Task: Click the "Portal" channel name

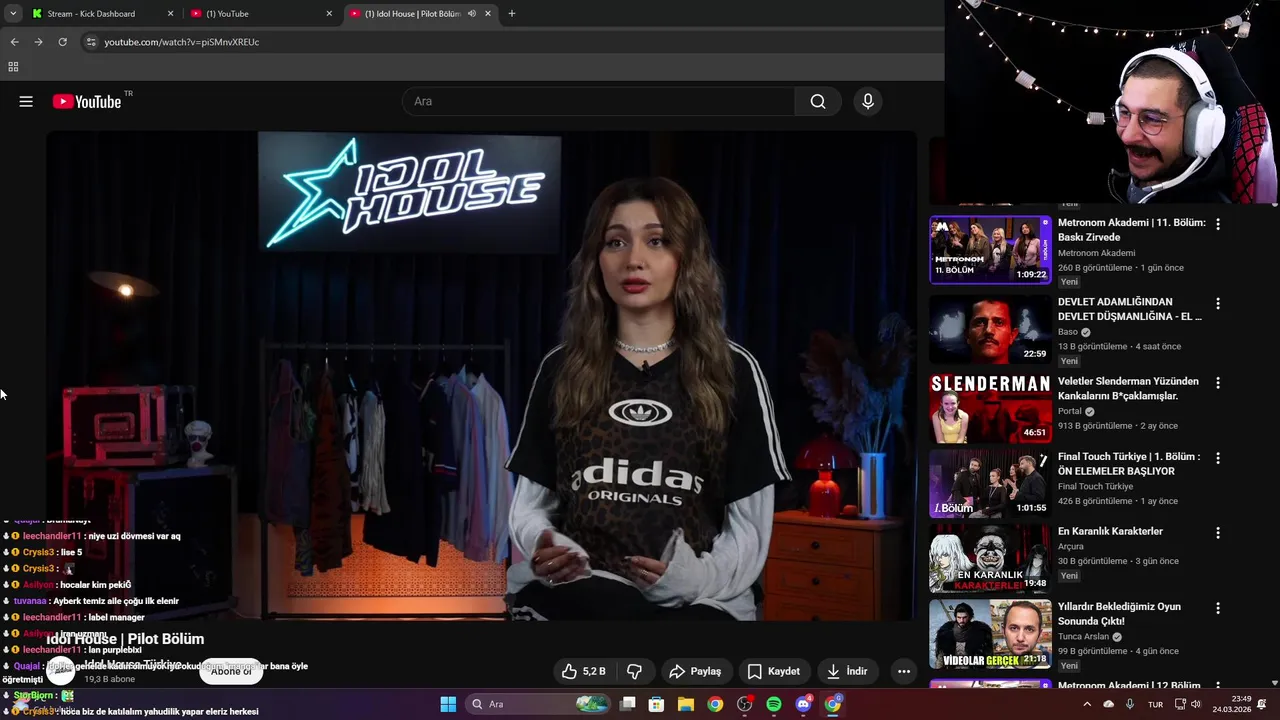Action: click(x=1070, y=411)
